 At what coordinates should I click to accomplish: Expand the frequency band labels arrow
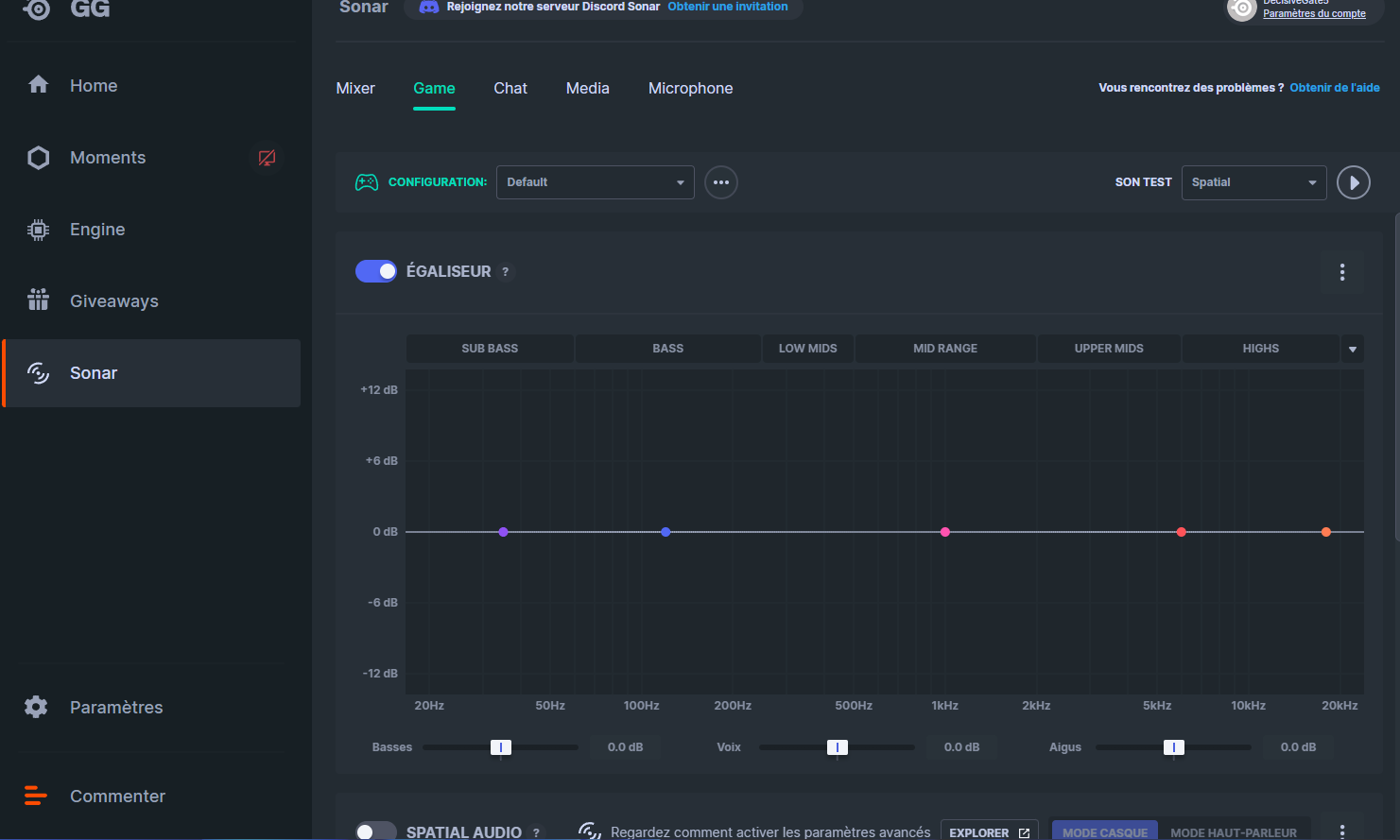(x=1352, y=349)
